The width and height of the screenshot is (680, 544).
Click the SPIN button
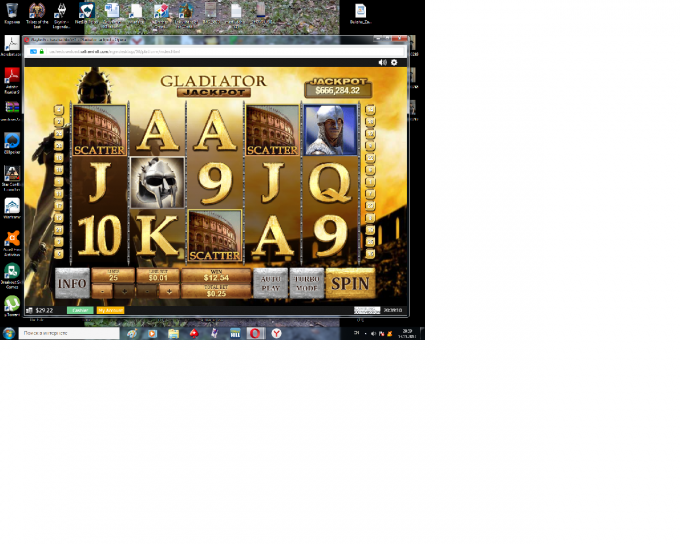click(350, 283)
